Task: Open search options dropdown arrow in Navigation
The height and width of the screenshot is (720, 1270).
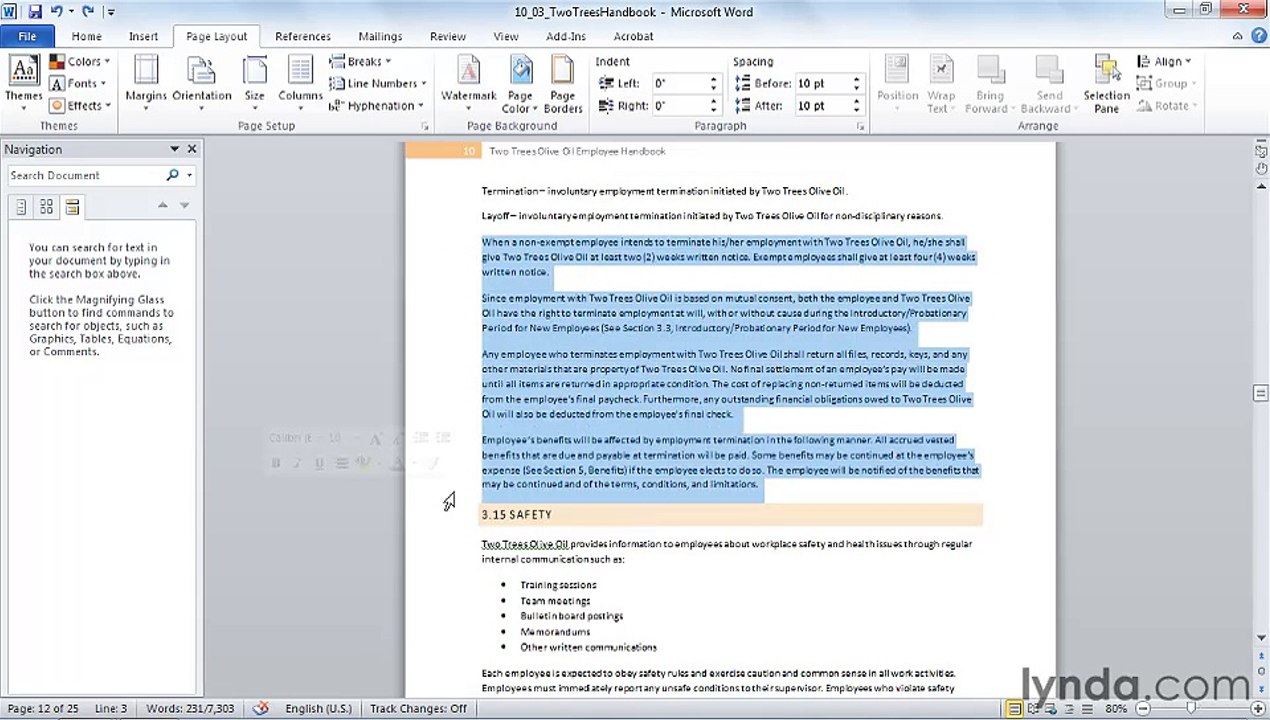Action: [189, 175]
